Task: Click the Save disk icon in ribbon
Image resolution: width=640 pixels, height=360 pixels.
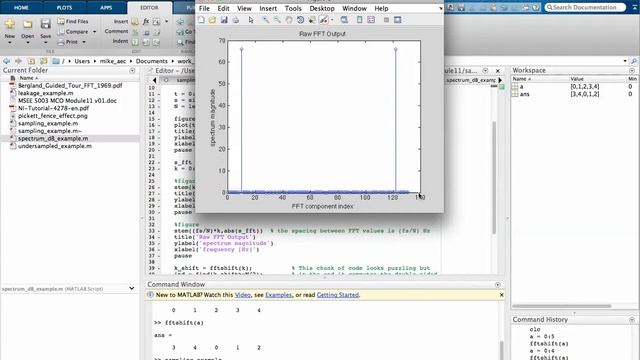Action: tap(45, 24)
